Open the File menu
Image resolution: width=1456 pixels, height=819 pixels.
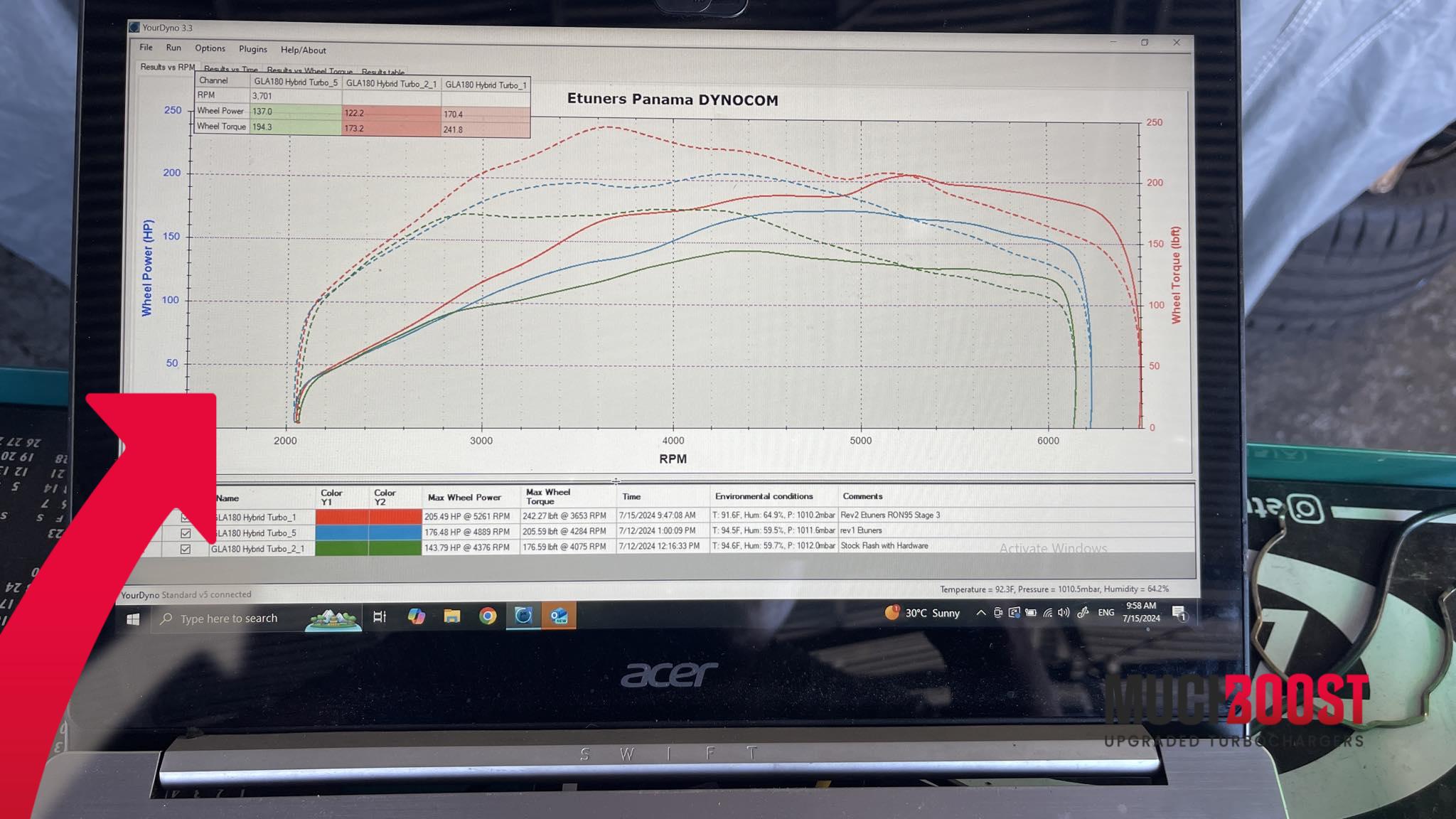click(146, 48)
